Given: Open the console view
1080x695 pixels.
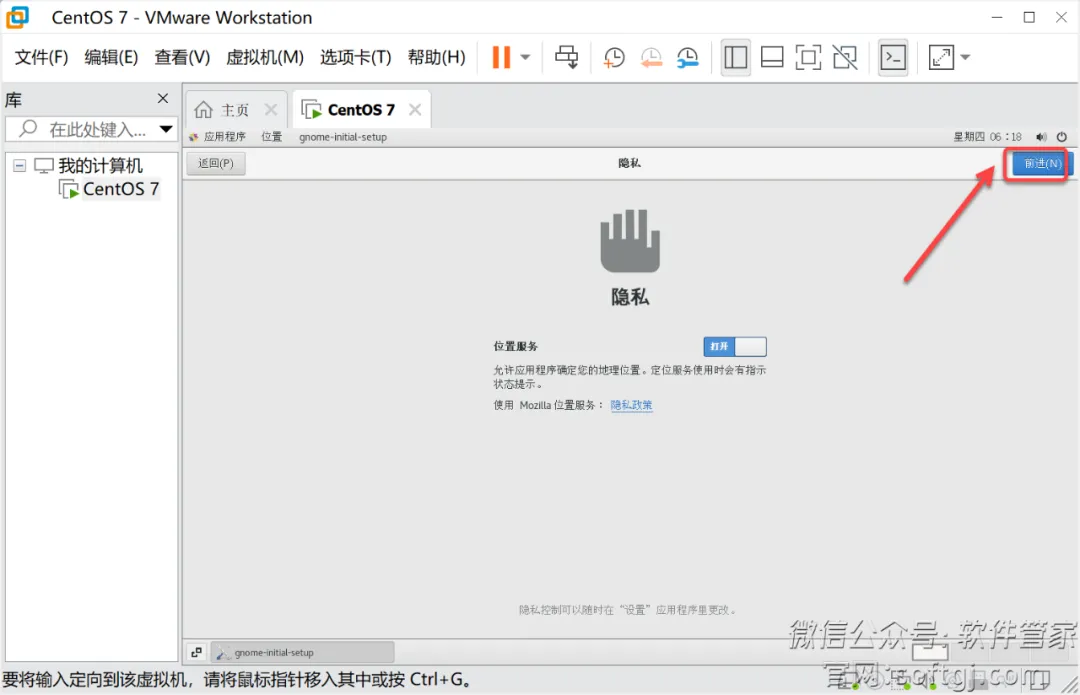Looking at the screenshot, I should coord(893,57).
